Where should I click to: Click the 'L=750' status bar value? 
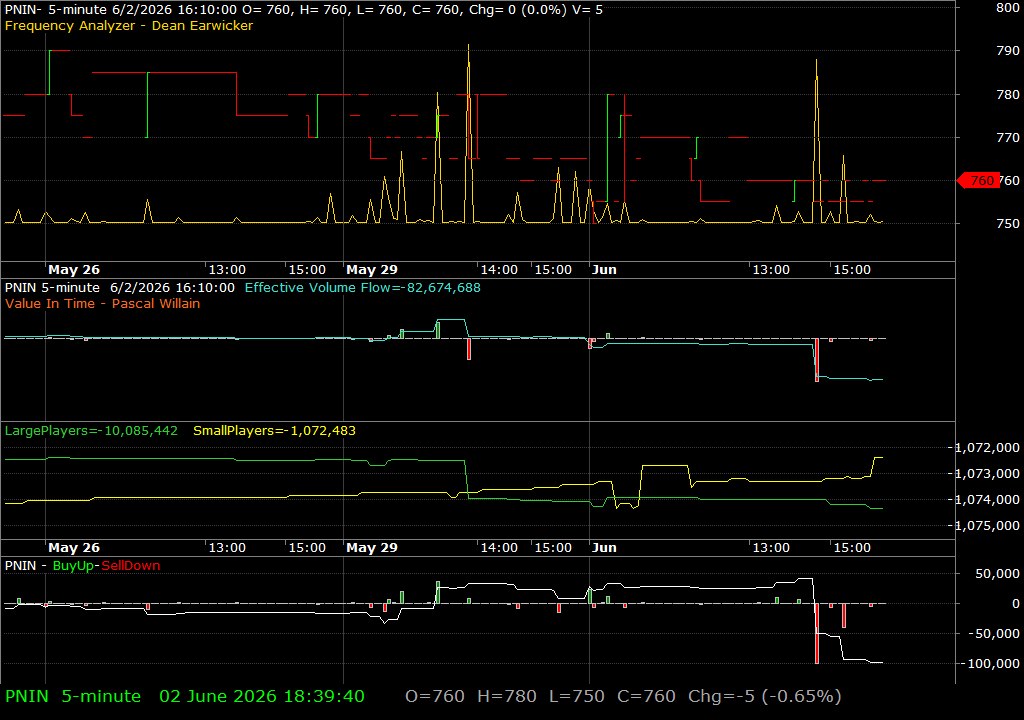[x=577, y=696]
